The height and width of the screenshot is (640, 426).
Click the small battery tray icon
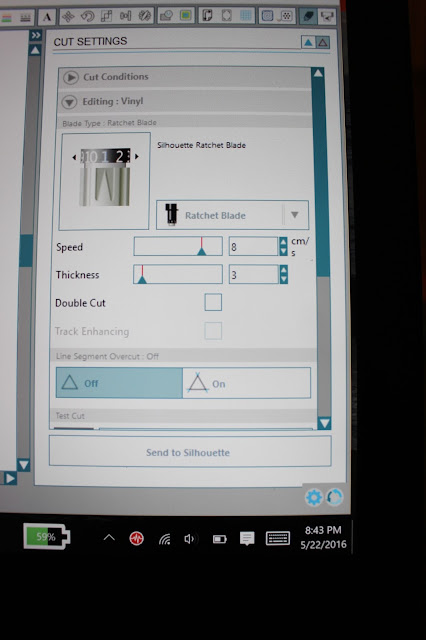tap(220, 540)
